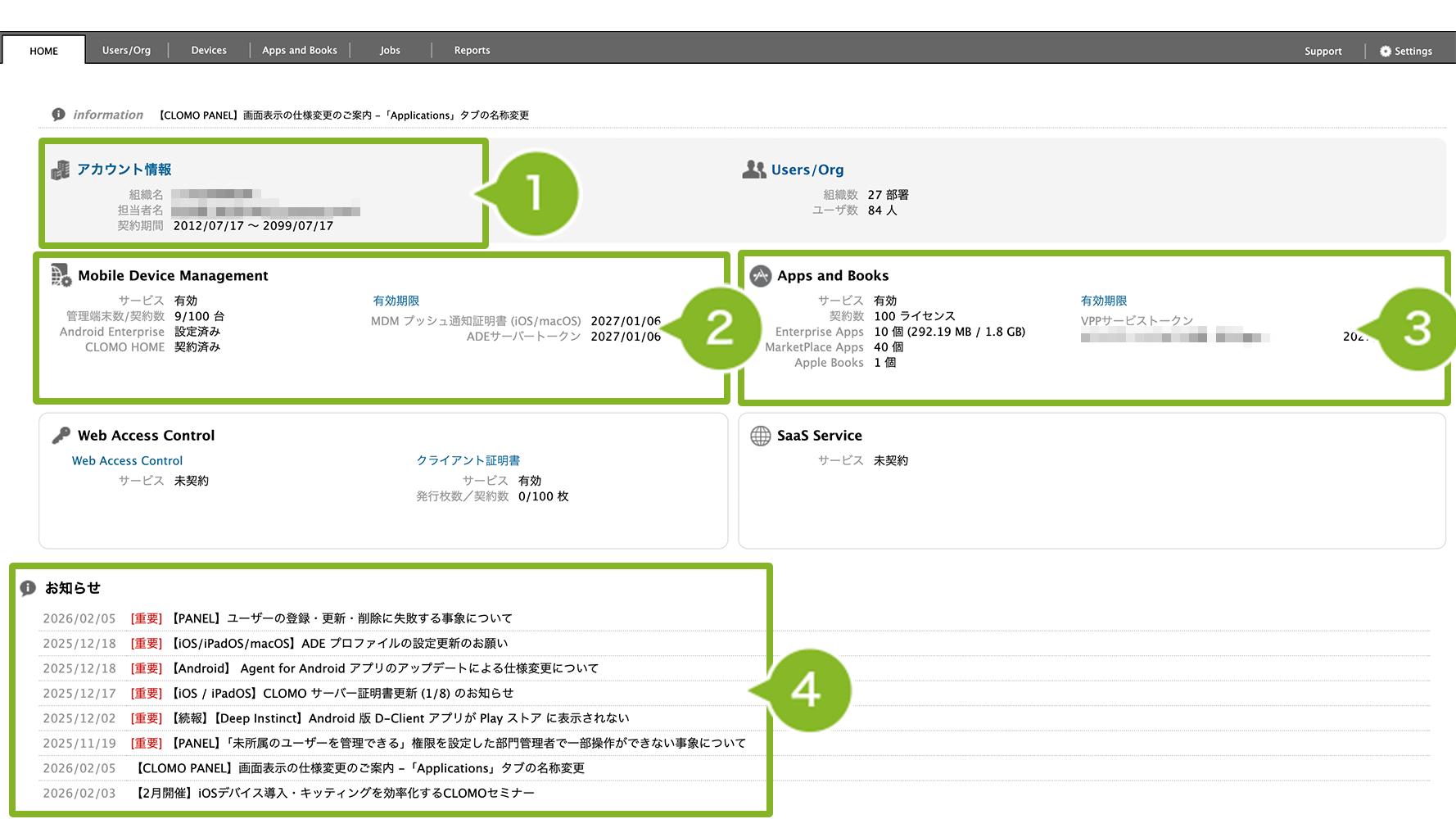Open the Devices tab

209,50
